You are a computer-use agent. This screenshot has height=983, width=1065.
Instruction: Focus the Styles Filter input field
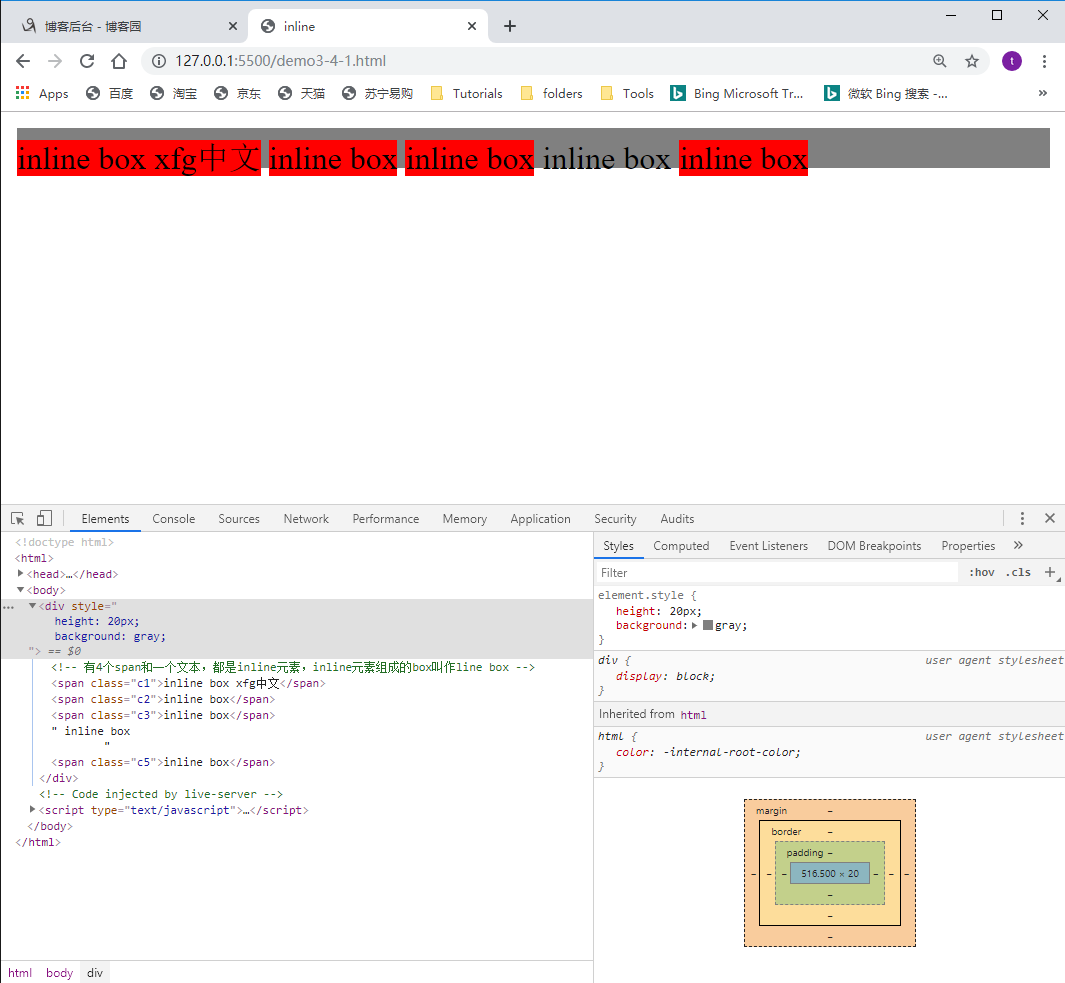point(777,572)
